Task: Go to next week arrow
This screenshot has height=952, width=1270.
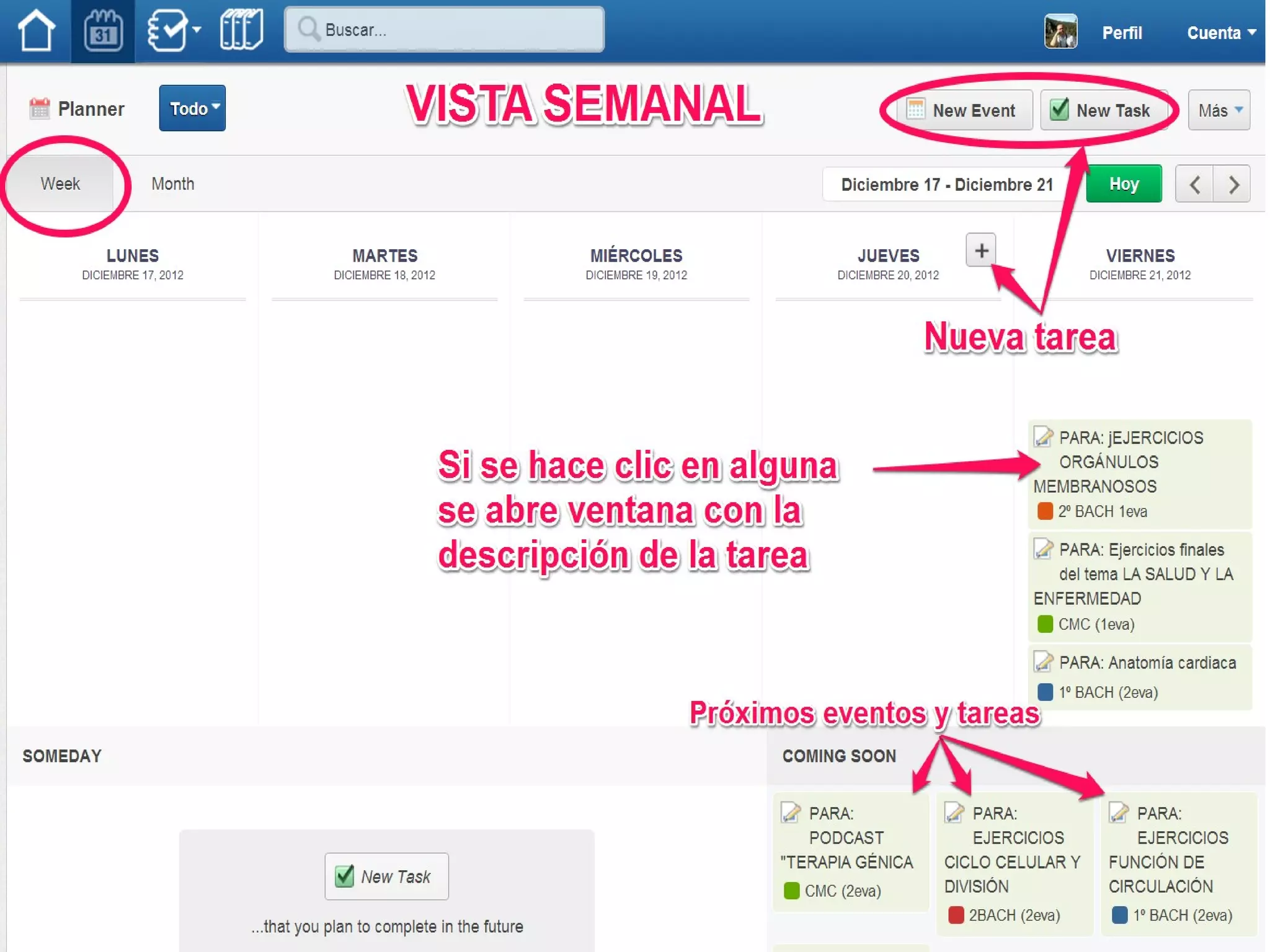Action: [x=1233, y=184]
